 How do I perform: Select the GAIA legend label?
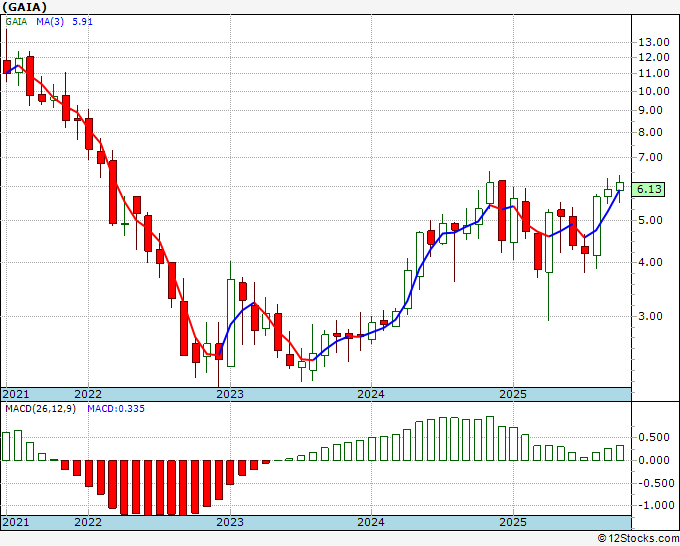click(x=16, y=21)
